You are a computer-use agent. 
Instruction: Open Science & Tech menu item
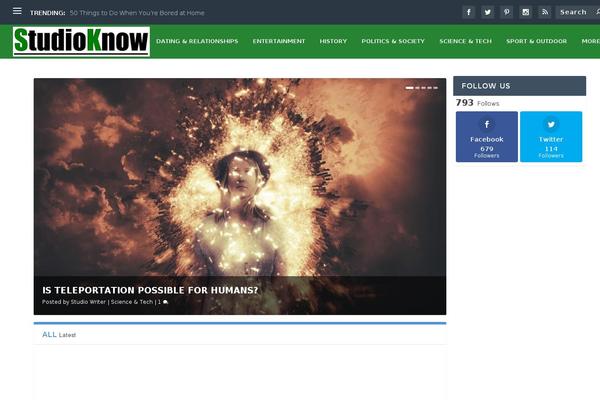465,41
